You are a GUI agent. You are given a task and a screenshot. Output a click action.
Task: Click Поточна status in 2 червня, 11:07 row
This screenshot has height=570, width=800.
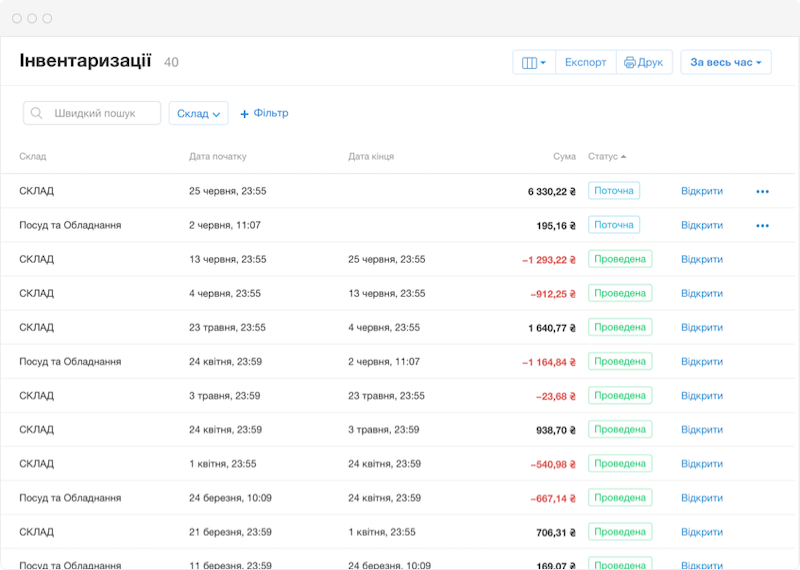[x=614, y=225]
